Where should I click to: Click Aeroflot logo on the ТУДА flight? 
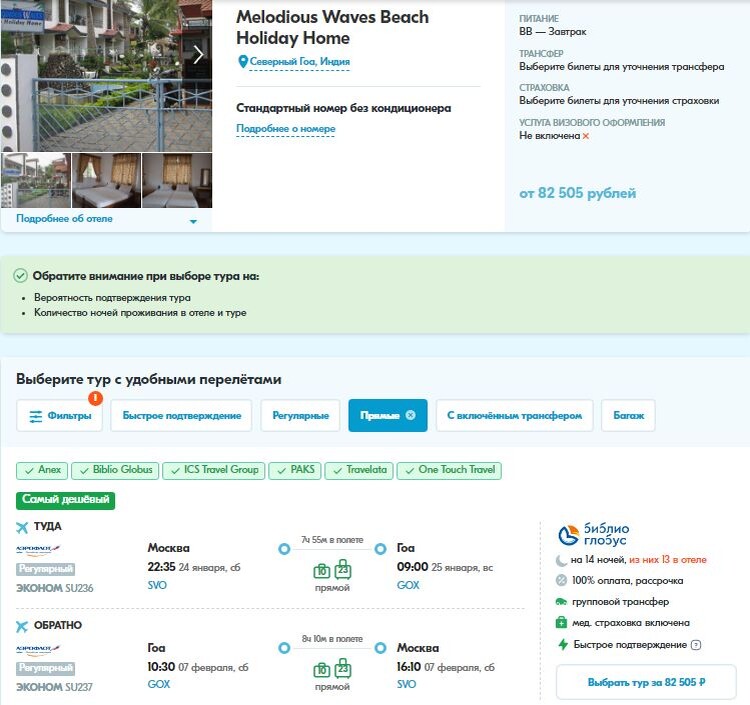click(38, 550)
